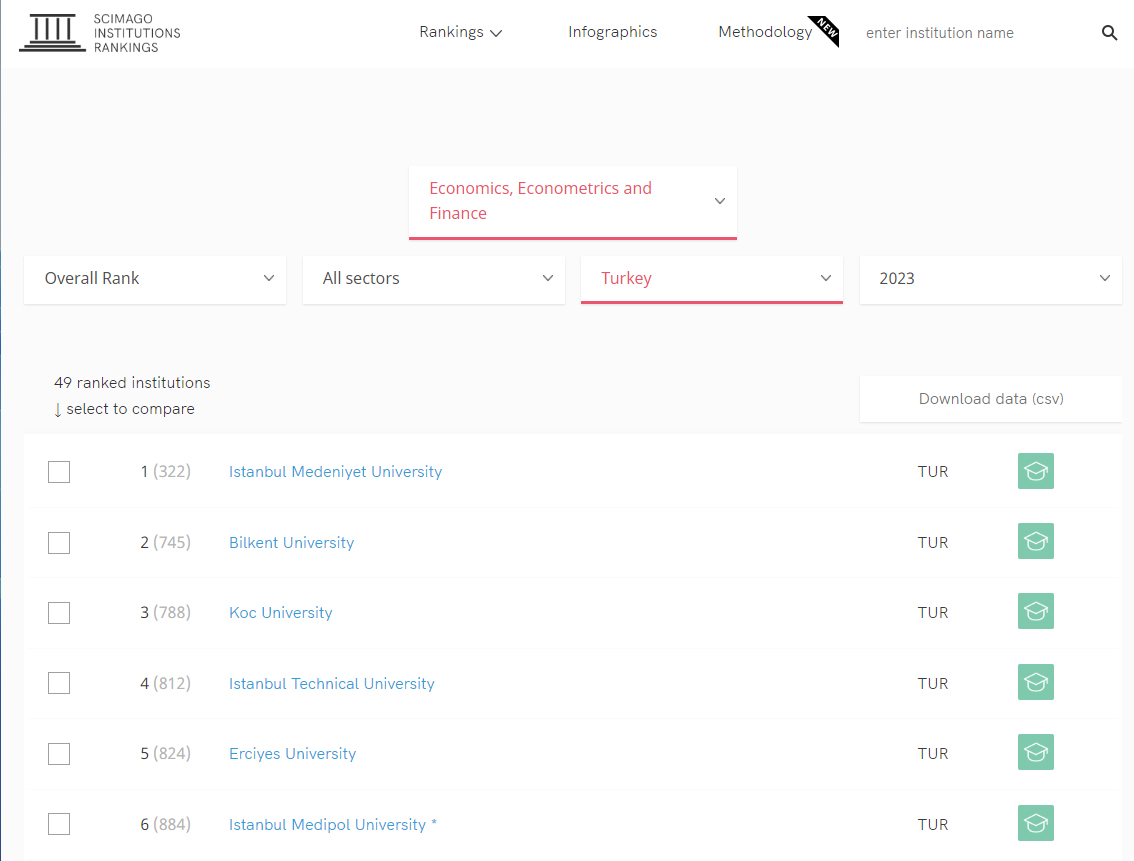The height and width of the screenshot is (861, 1134).
Task: Click the university icon for Istanbul Medeniyet University
Action: tap(1035, 471)
